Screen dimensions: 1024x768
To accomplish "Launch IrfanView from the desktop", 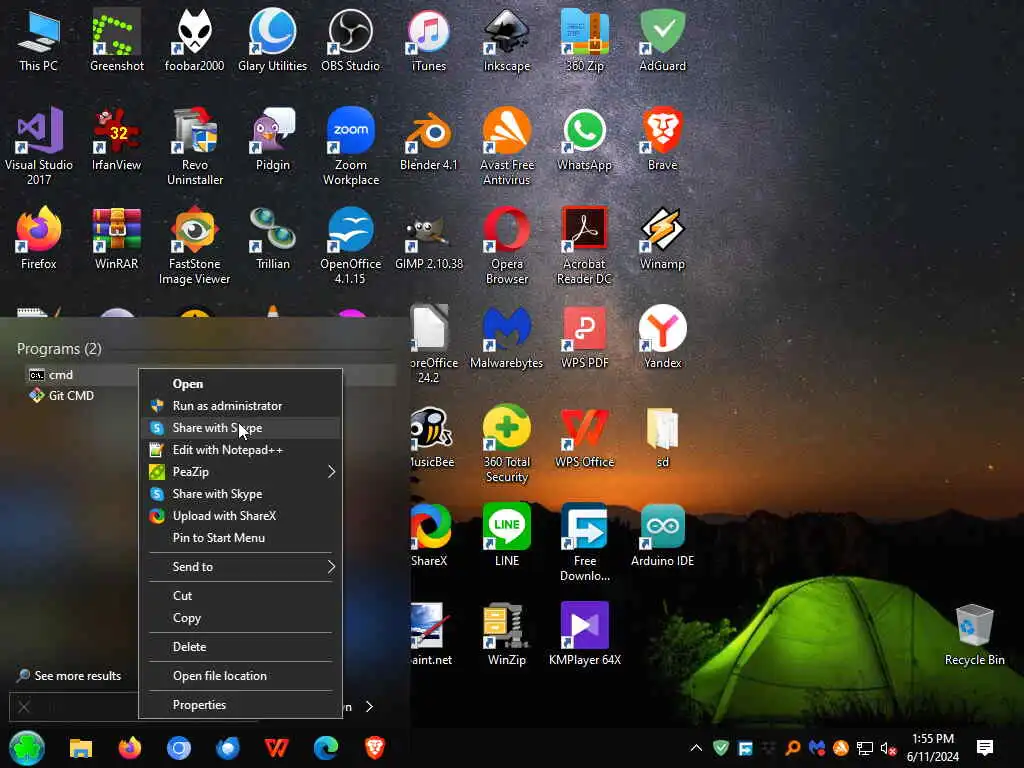I will [x=116, y=139].
